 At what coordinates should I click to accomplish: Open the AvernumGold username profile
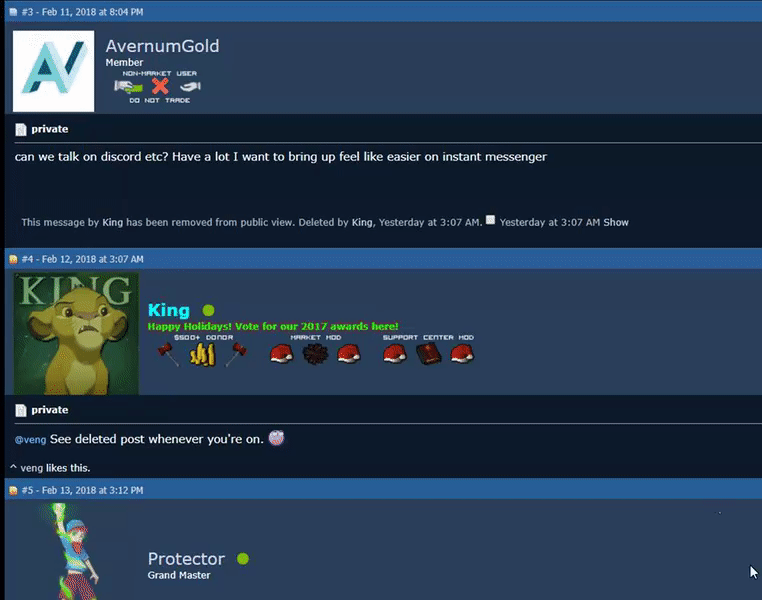pos(162,46)
